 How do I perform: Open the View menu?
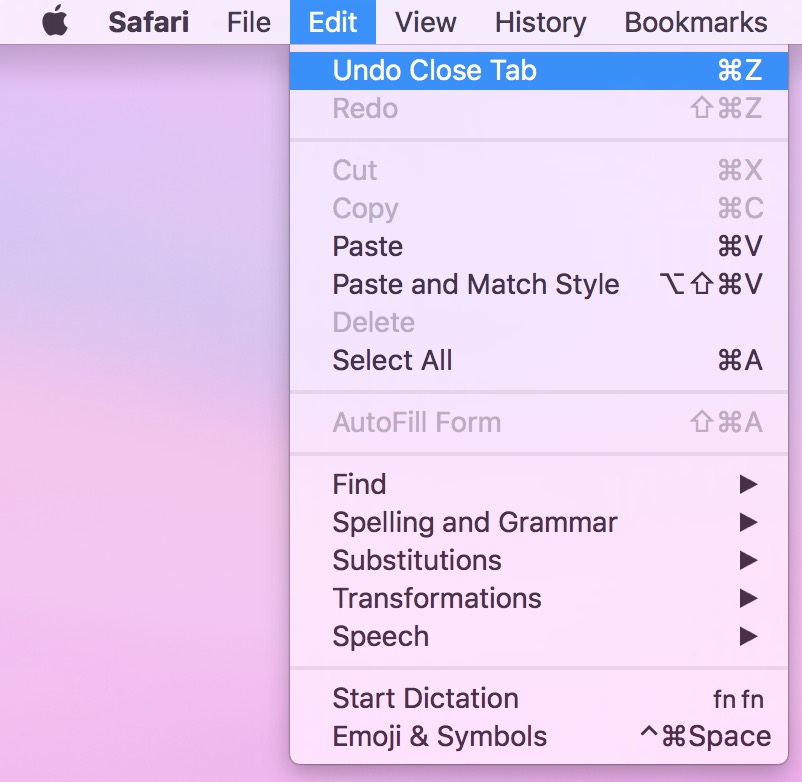click(426, 23)
